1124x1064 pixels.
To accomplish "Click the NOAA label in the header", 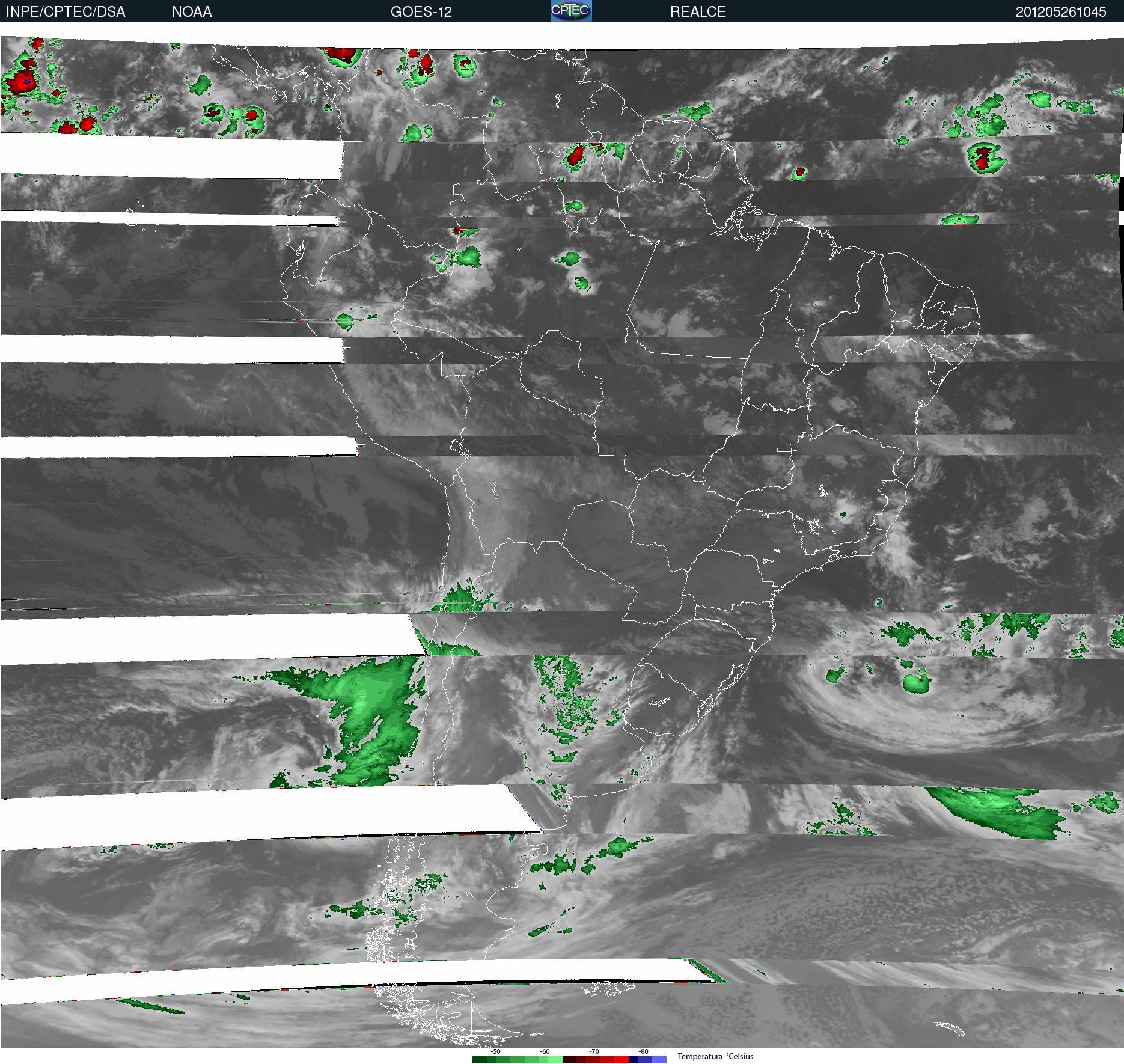I will pyautogui.click(x=192, y=12).
